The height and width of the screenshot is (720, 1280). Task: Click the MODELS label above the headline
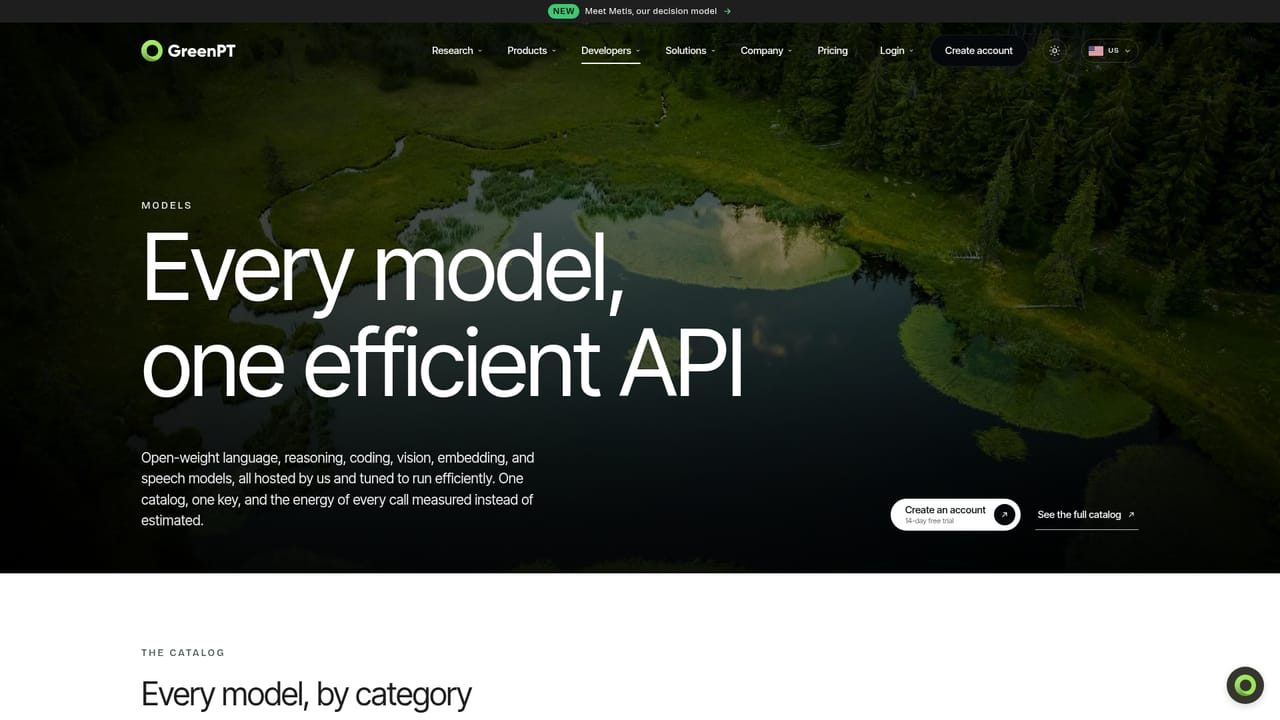[x=167, y=206]
